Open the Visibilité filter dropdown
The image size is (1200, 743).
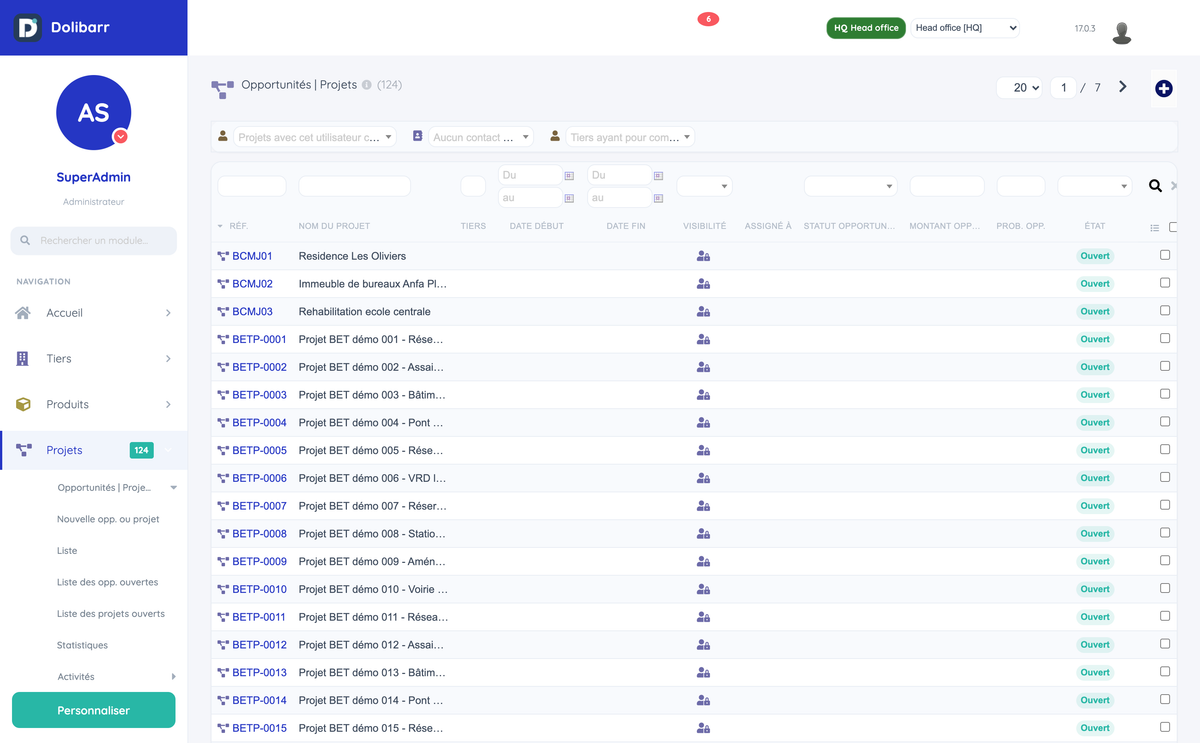pyautogui.click(x=705, y=186)
